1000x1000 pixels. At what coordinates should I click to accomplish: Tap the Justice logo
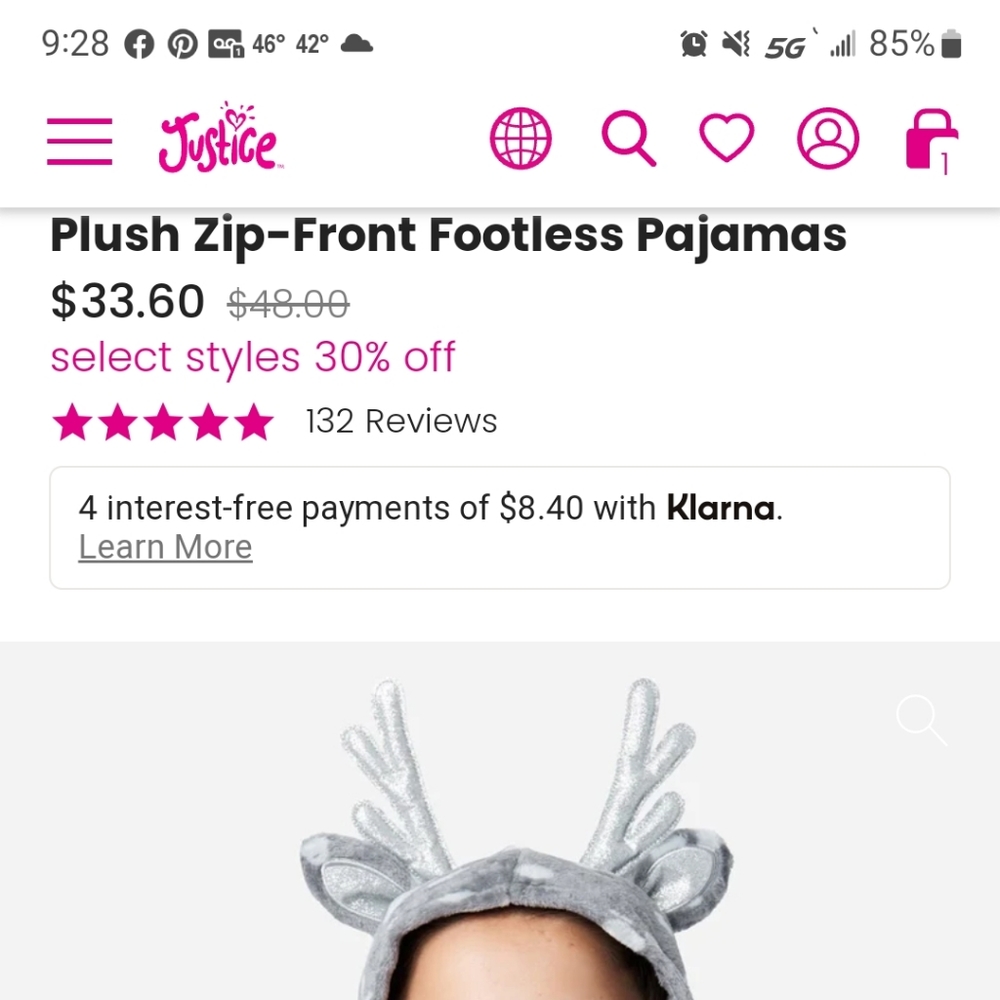tap(219, 137)
